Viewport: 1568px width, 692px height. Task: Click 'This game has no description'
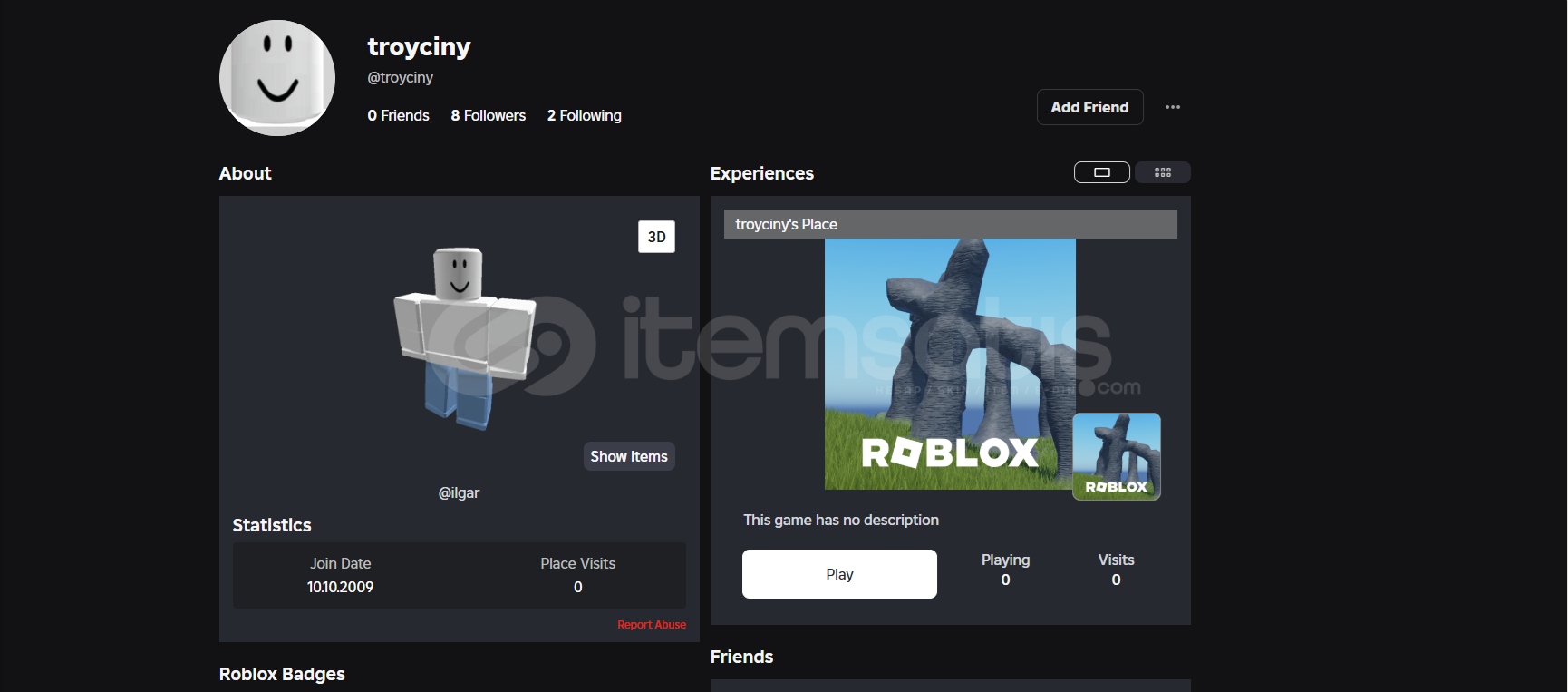(841, 520)
